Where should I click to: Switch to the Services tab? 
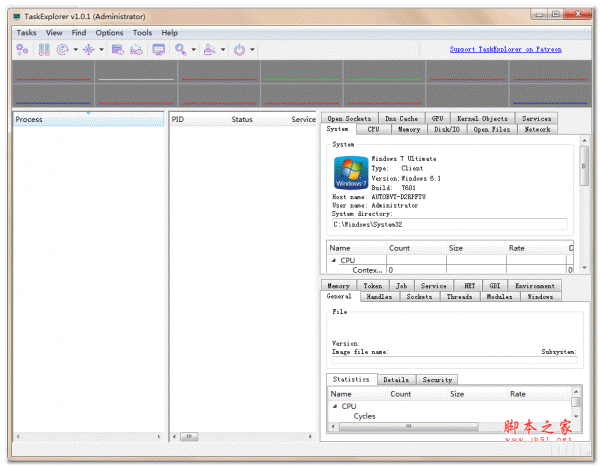point(536,119)
